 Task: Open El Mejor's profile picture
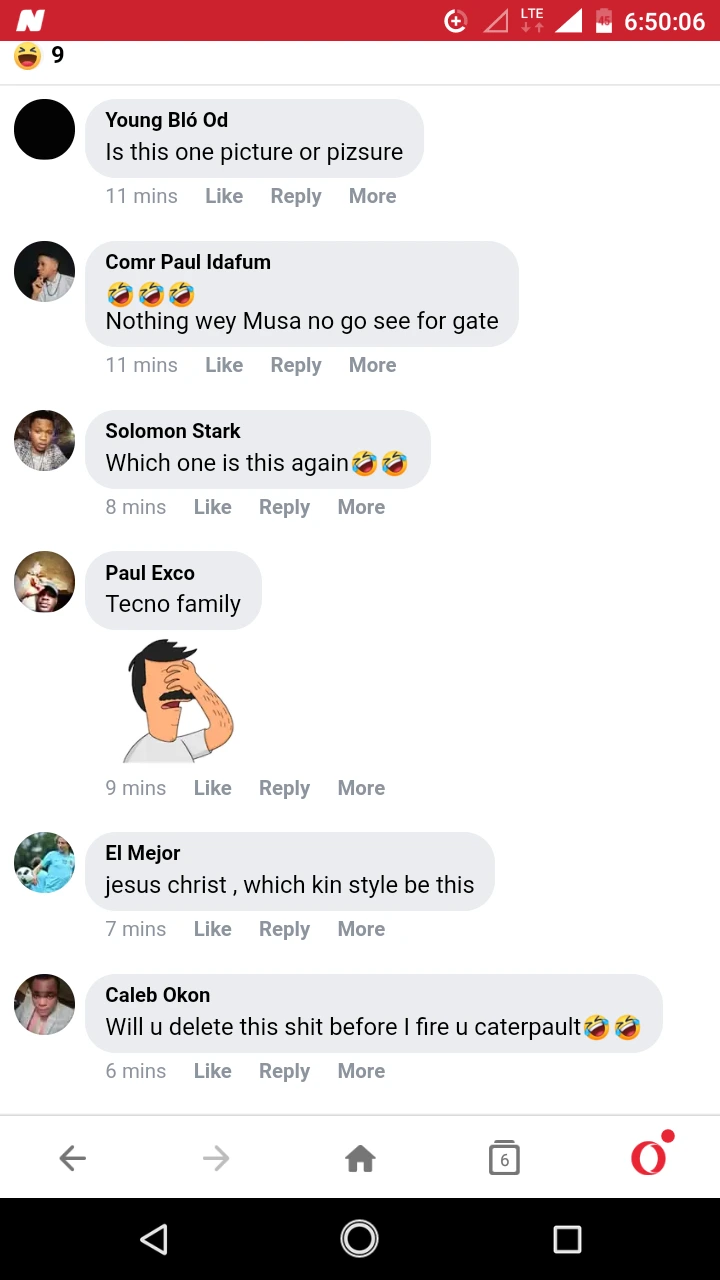[x=45, y=862]
